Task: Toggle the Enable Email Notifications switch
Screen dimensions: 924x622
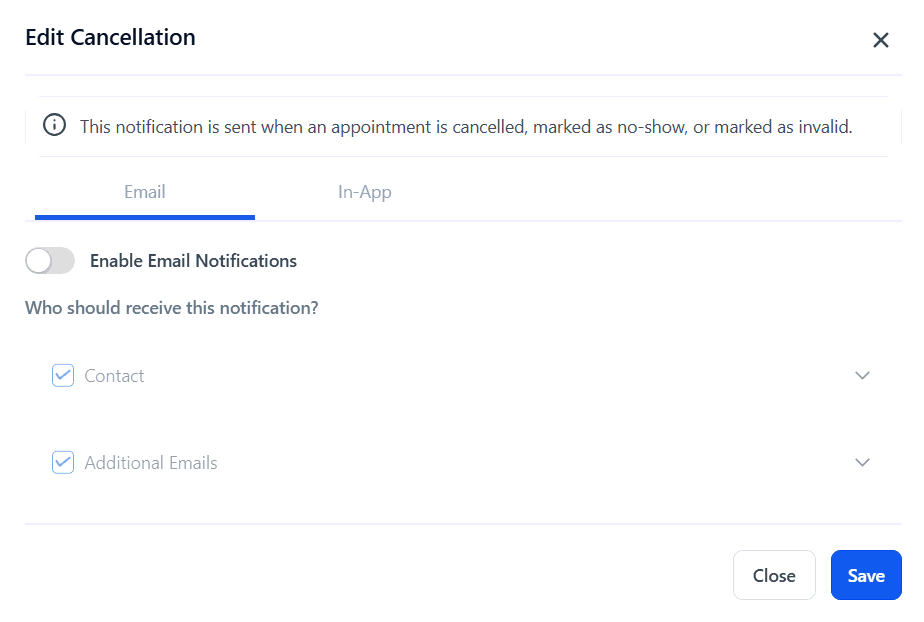Action: tap(50, 261)
